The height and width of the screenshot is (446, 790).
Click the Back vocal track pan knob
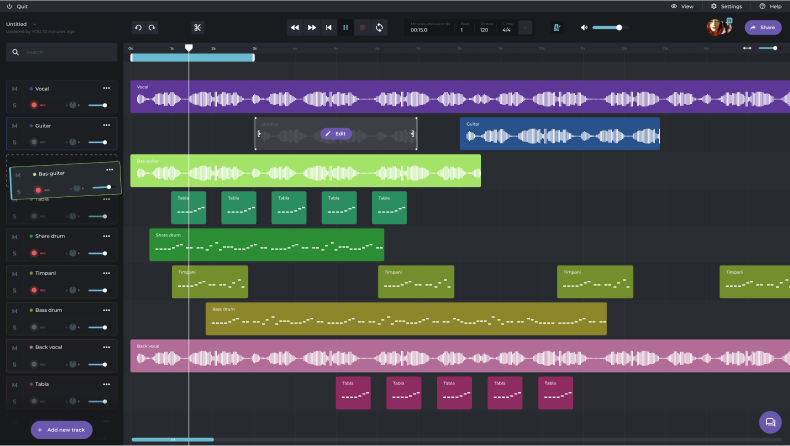[x=73, y=364]
